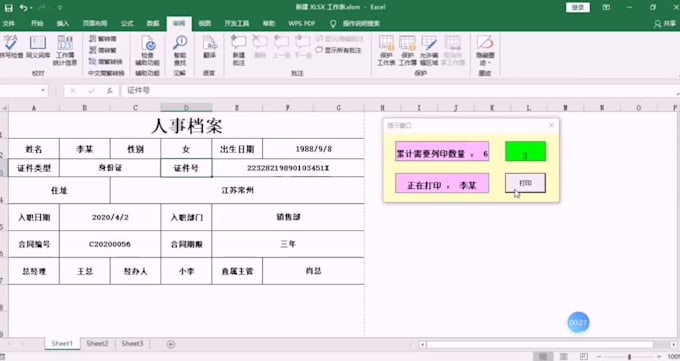Click the 上一条 previous comment icon
The height and width of the screenshot is (361, 680).
point(281,47)
